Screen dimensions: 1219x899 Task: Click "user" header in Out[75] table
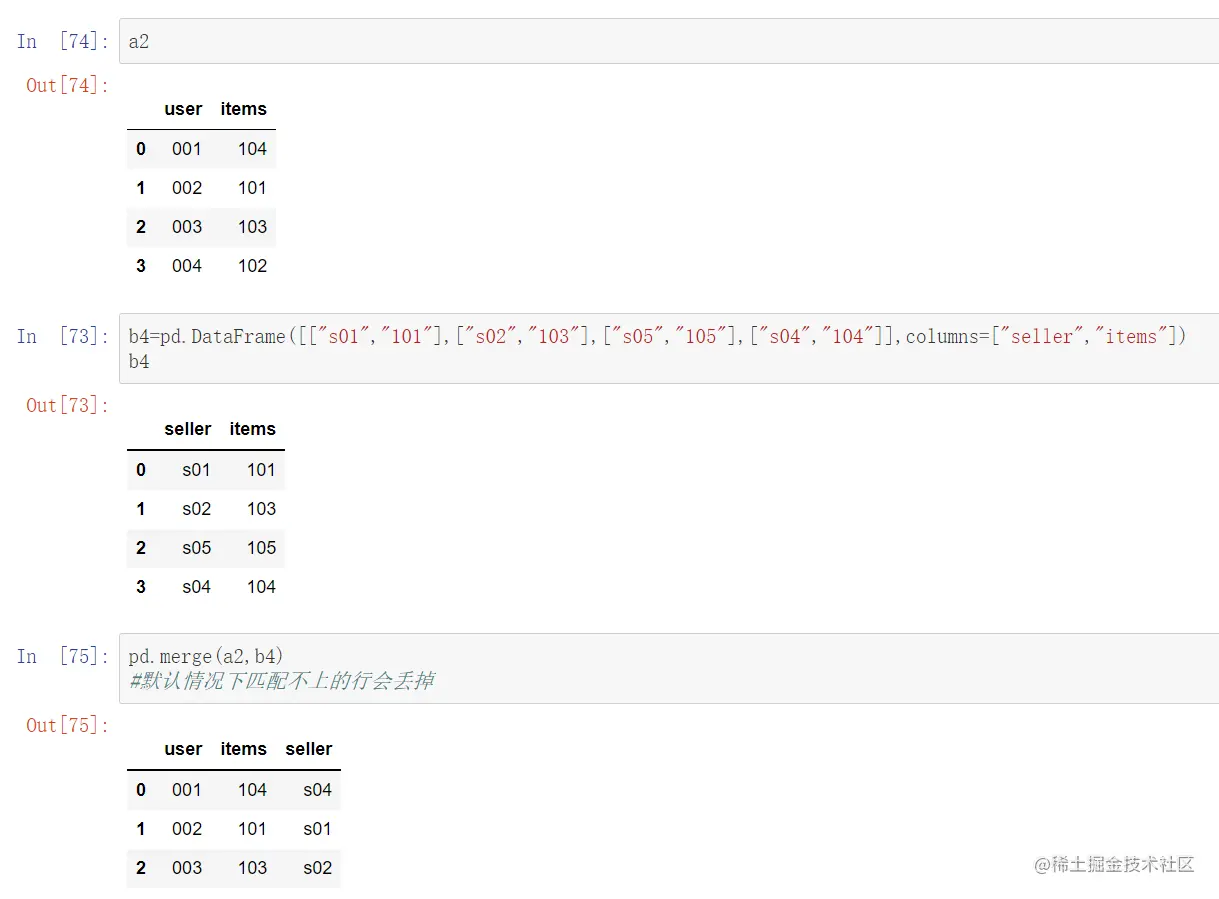click(x=183, y=749)
